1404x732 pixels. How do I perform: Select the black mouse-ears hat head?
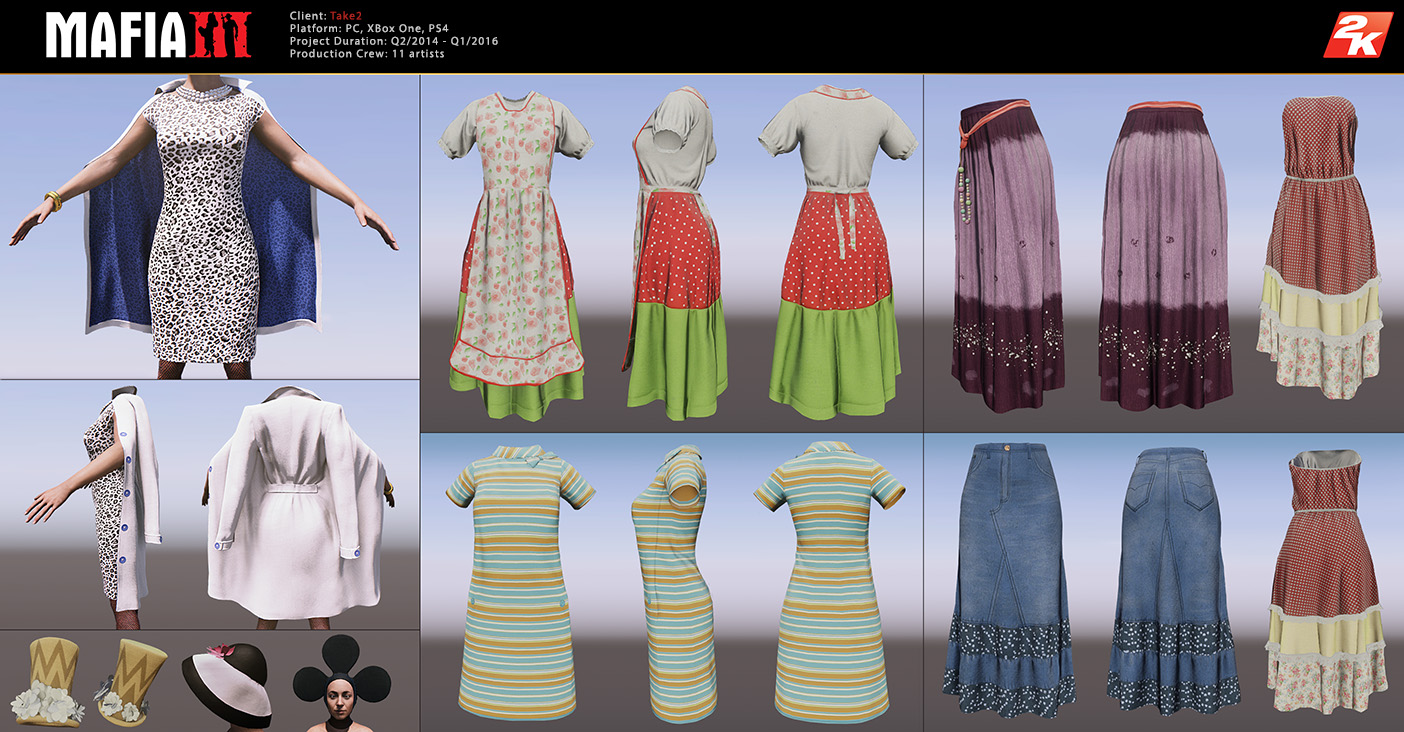[x=340, y=680]
